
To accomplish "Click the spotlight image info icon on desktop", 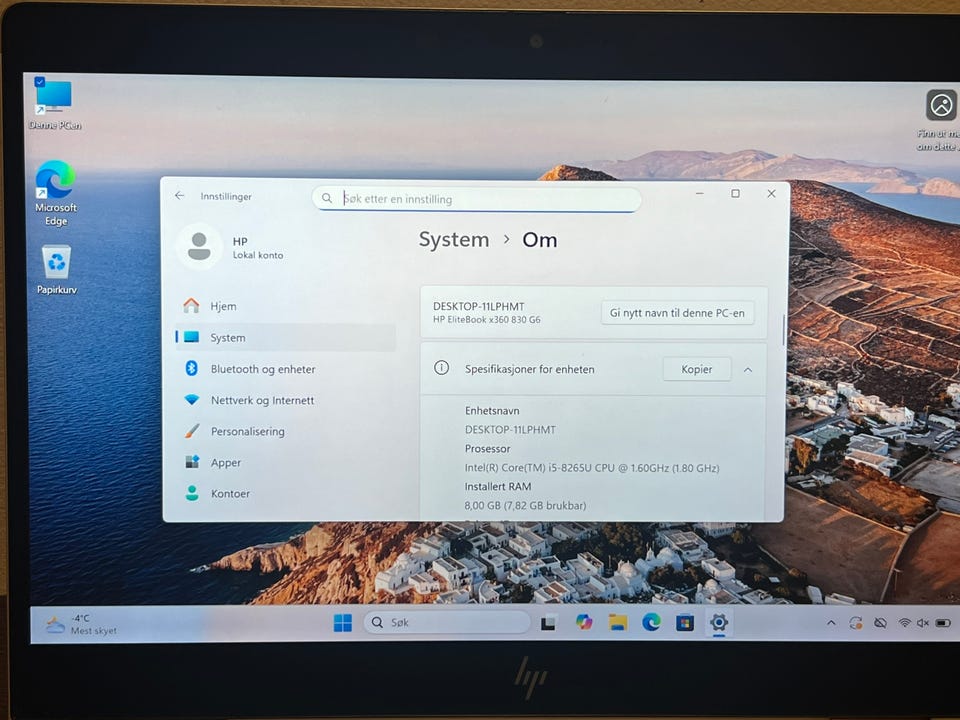I will point(940,105).
